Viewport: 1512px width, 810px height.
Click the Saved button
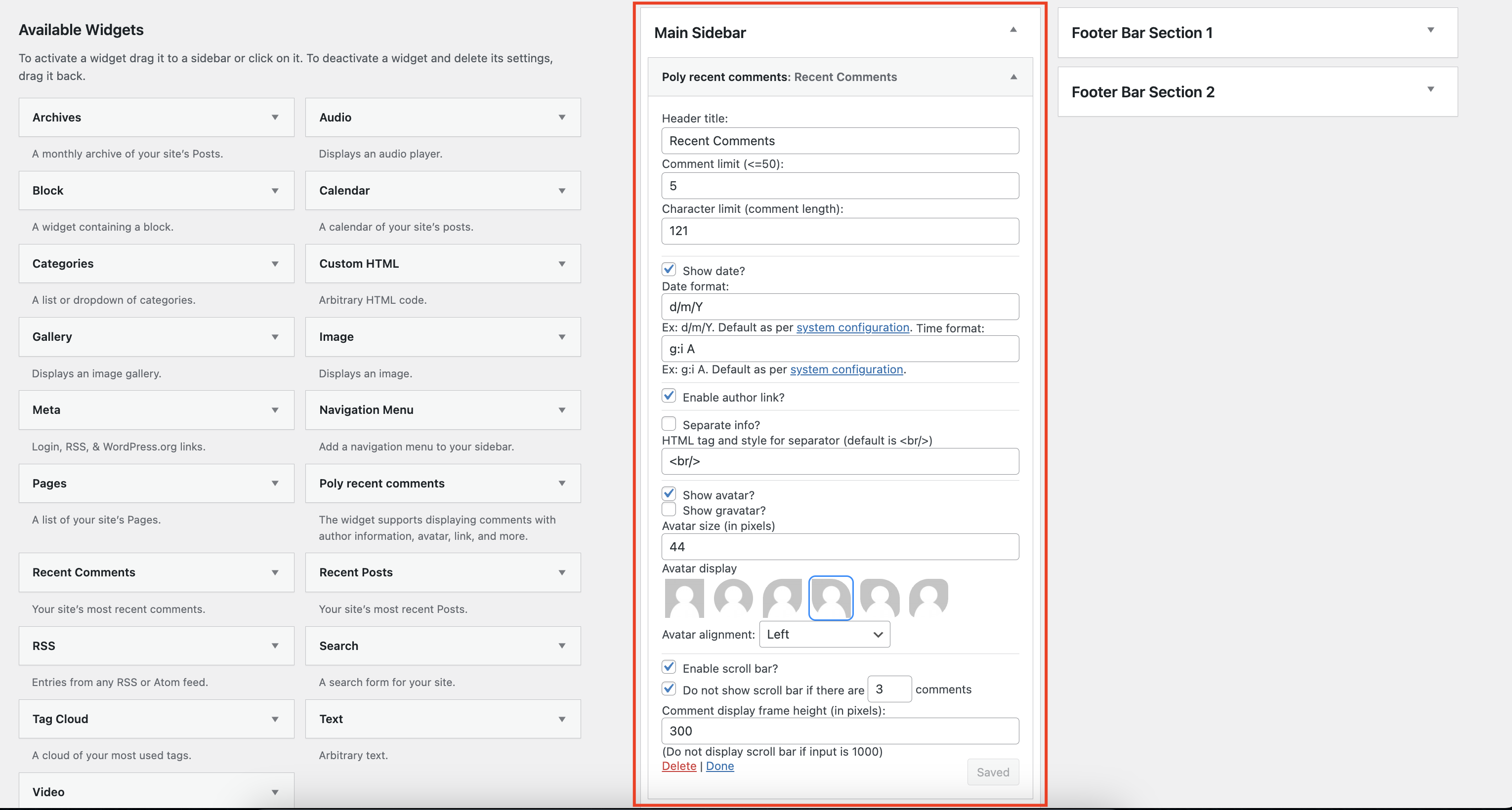coord(993,772)
